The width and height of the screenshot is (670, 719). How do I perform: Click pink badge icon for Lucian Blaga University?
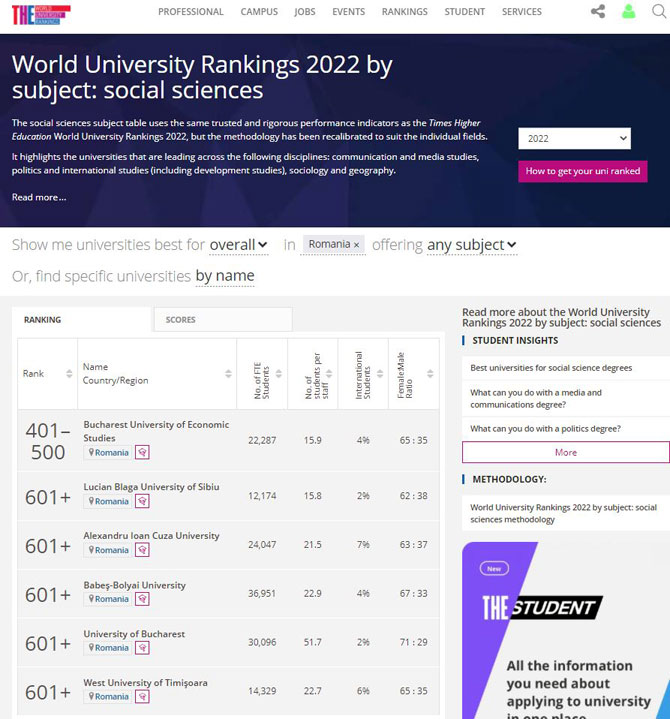pyautogui.click(x=142, y=501)
